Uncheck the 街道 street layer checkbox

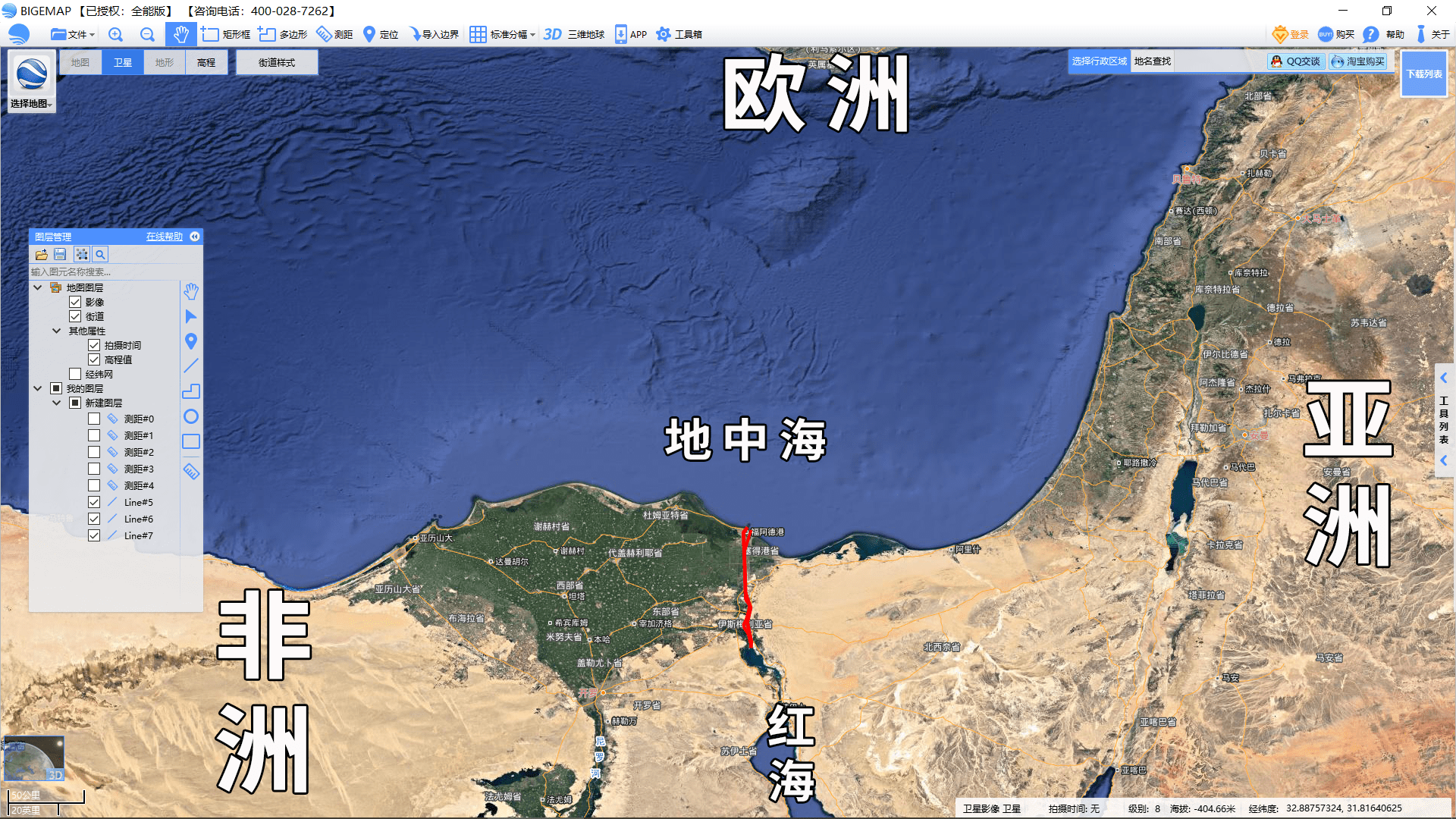click(x=75, y=316)
